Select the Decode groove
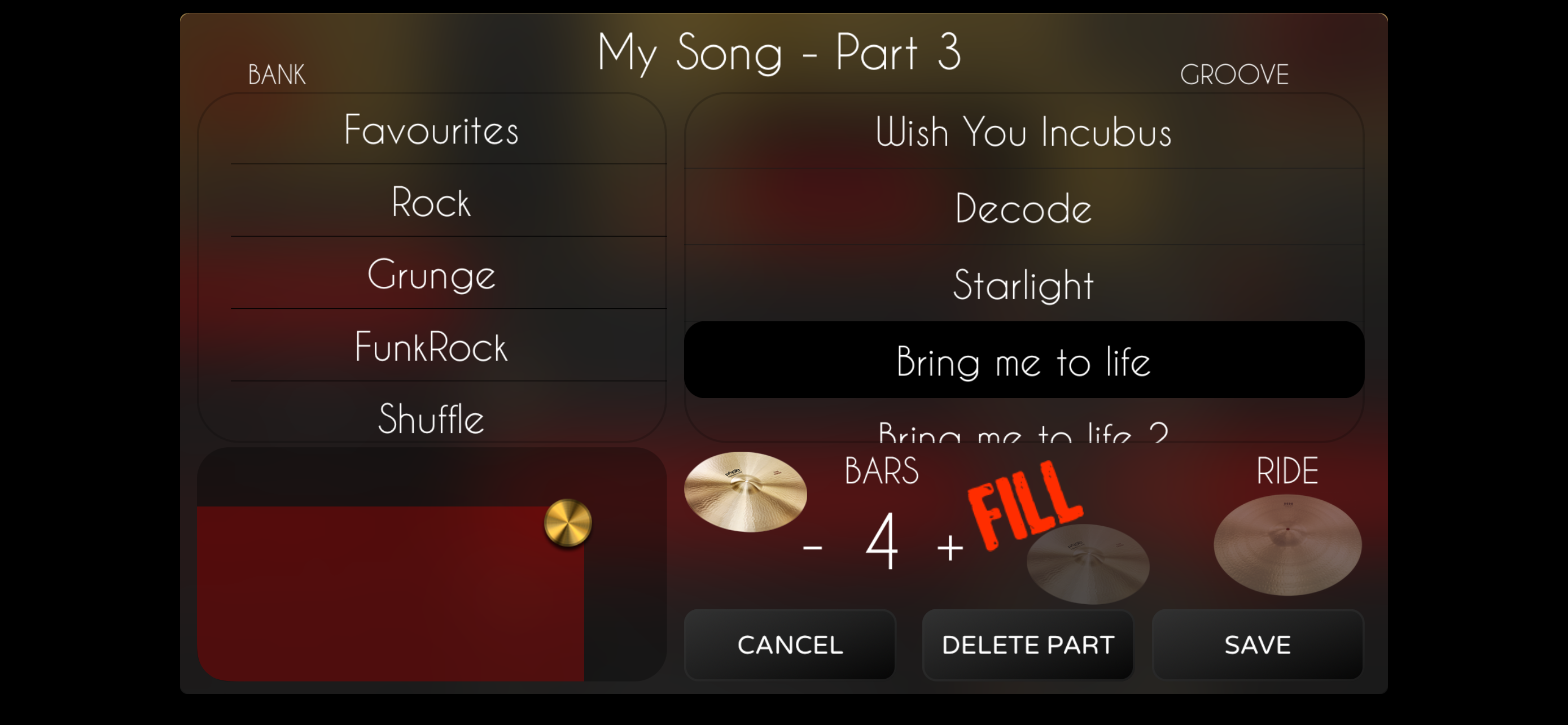 click(1024, 208)
